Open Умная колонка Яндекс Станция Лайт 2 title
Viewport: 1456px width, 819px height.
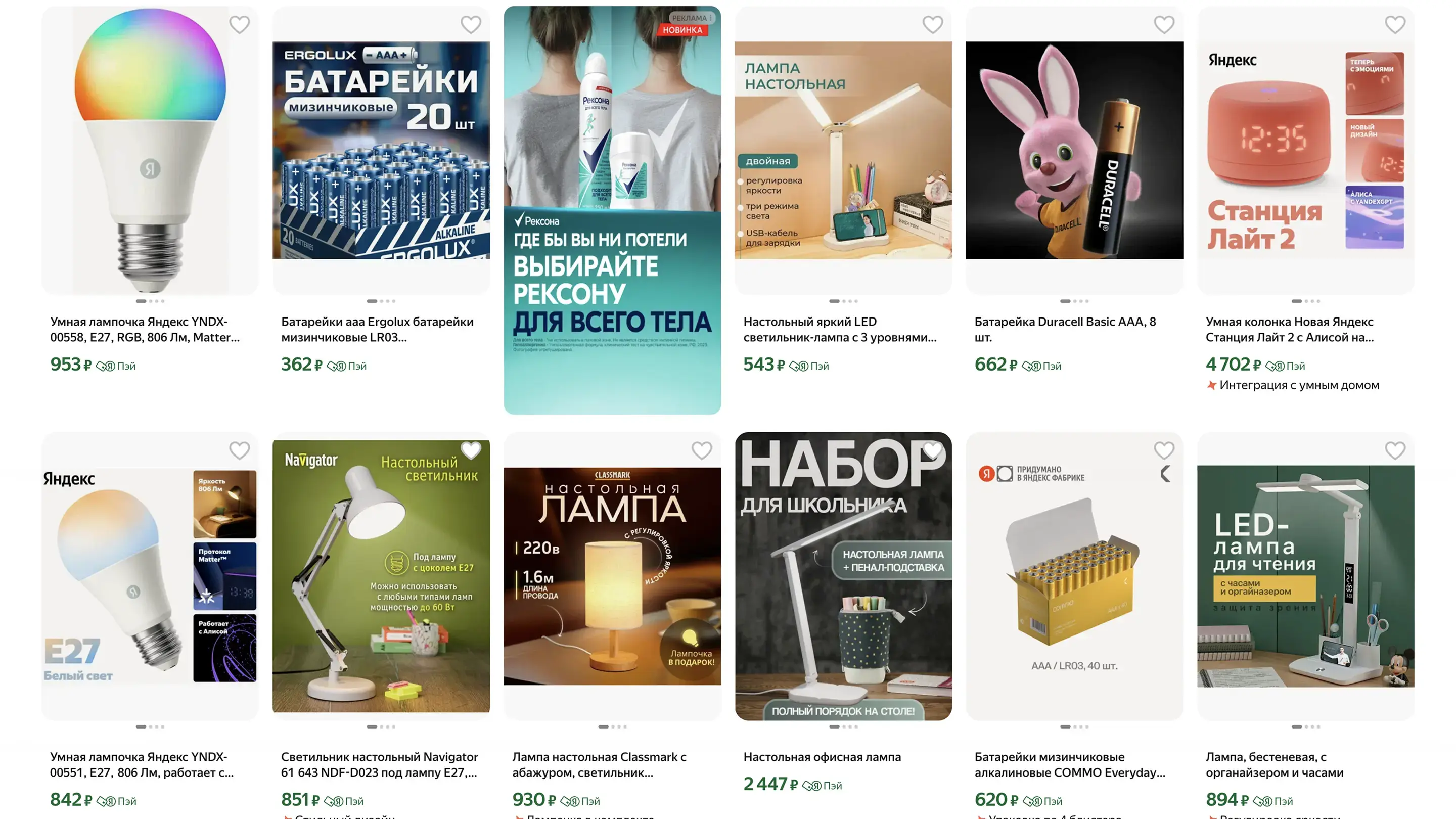1290,330
